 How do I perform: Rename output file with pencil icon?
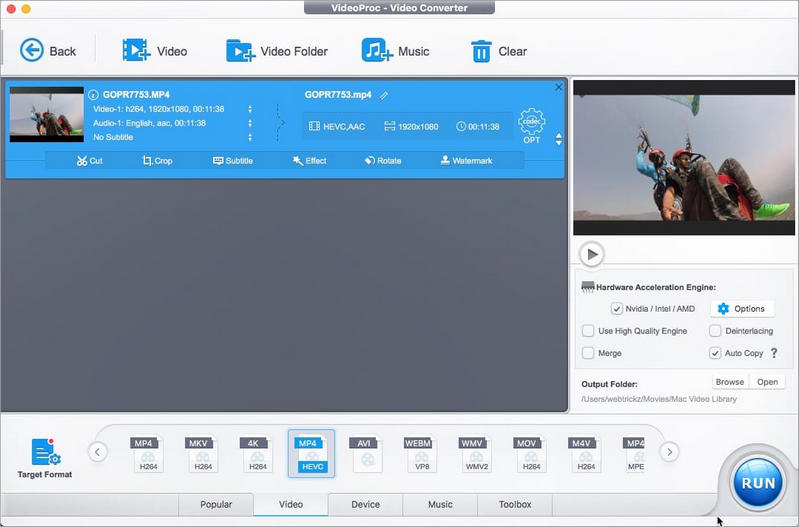click(384, 95)
